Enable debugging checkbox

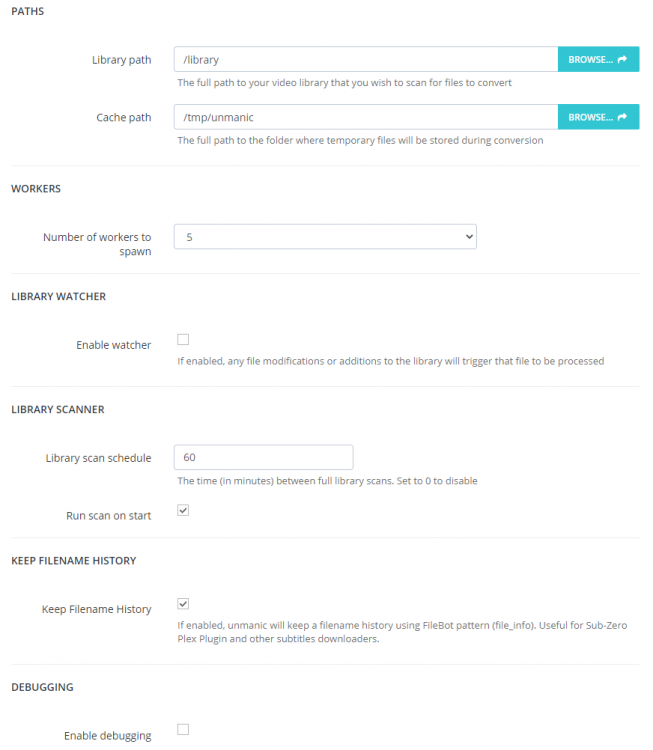183,729
